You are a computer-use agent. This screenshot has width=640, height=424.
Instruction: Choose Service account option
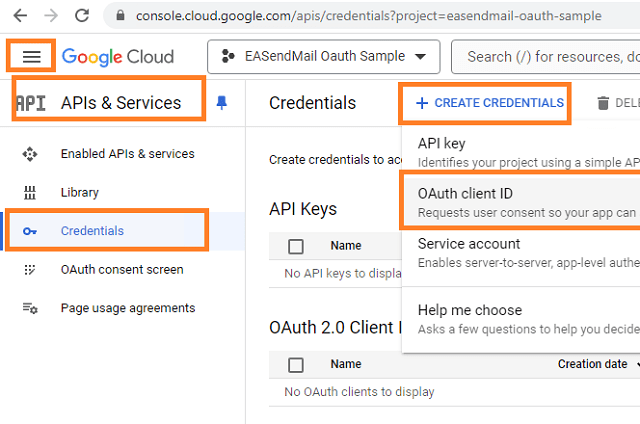(x=521, y=253)
